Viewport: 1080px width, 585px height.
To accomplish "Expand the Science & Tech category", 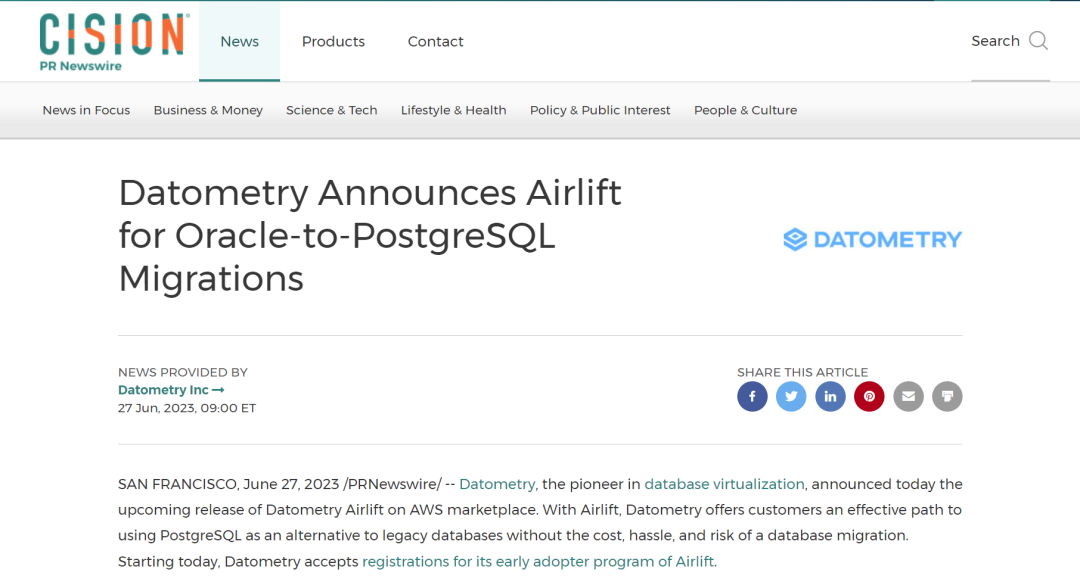I will click(331, 110).
